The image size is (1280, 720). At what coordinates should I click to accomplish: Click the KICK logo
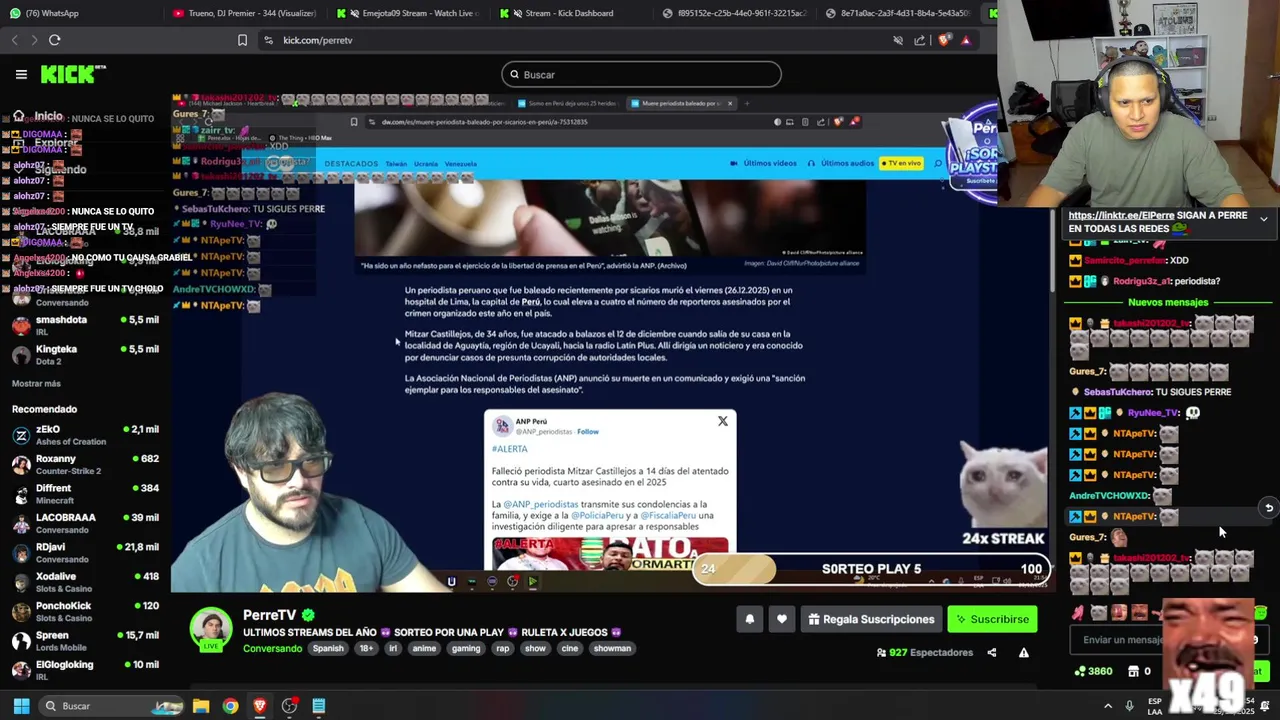(x=73, y=74)
